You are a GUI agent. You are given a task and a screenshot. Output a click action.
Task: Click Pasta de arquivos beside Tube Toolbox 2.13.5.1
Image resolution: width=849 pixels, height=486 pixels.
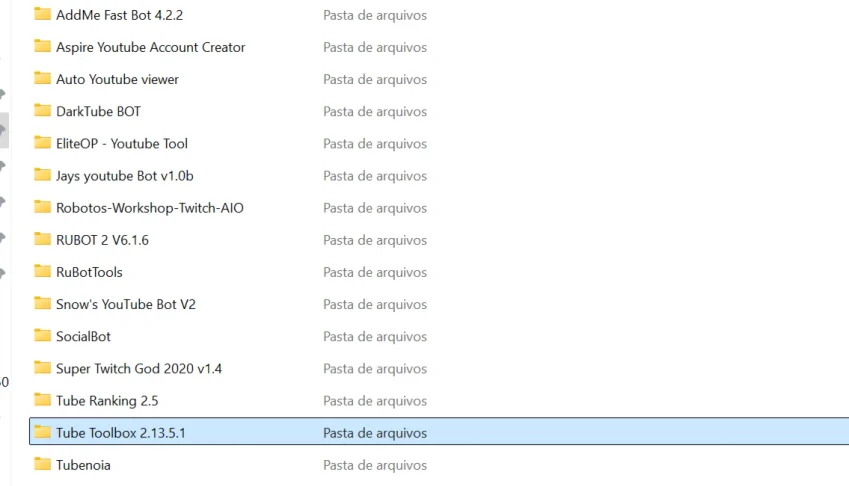(x=375, y=433)
